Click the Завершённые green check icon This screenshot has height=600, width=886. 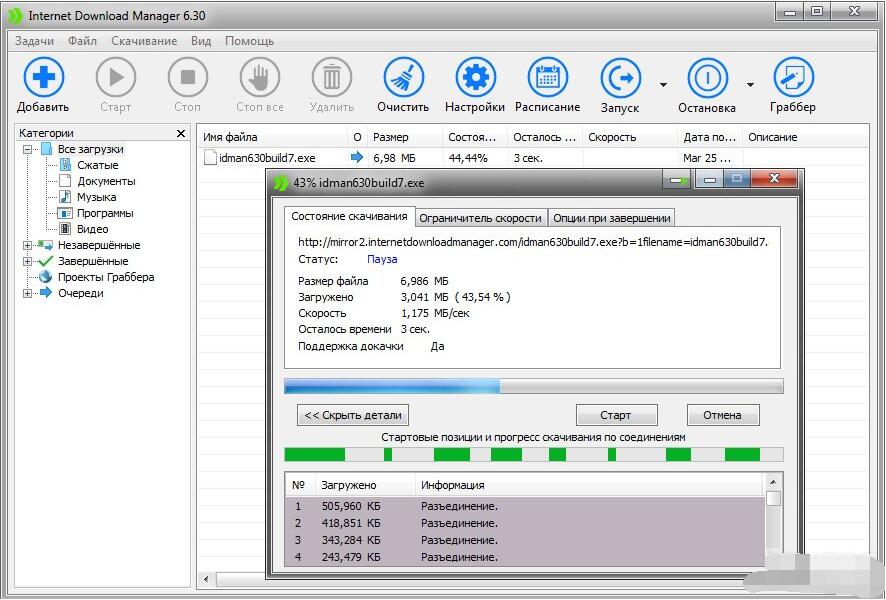[x=45, y=261]
